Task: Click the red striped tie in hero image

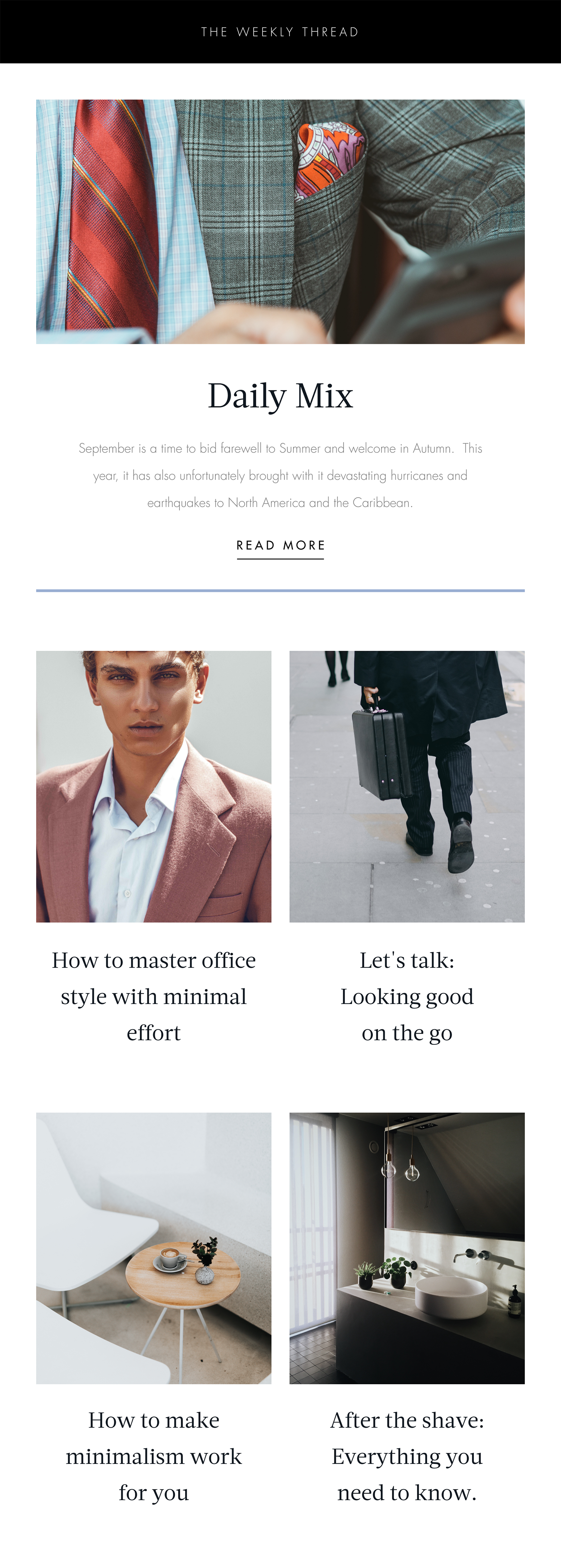Action: pyautogui.click(x=113, y=222)
